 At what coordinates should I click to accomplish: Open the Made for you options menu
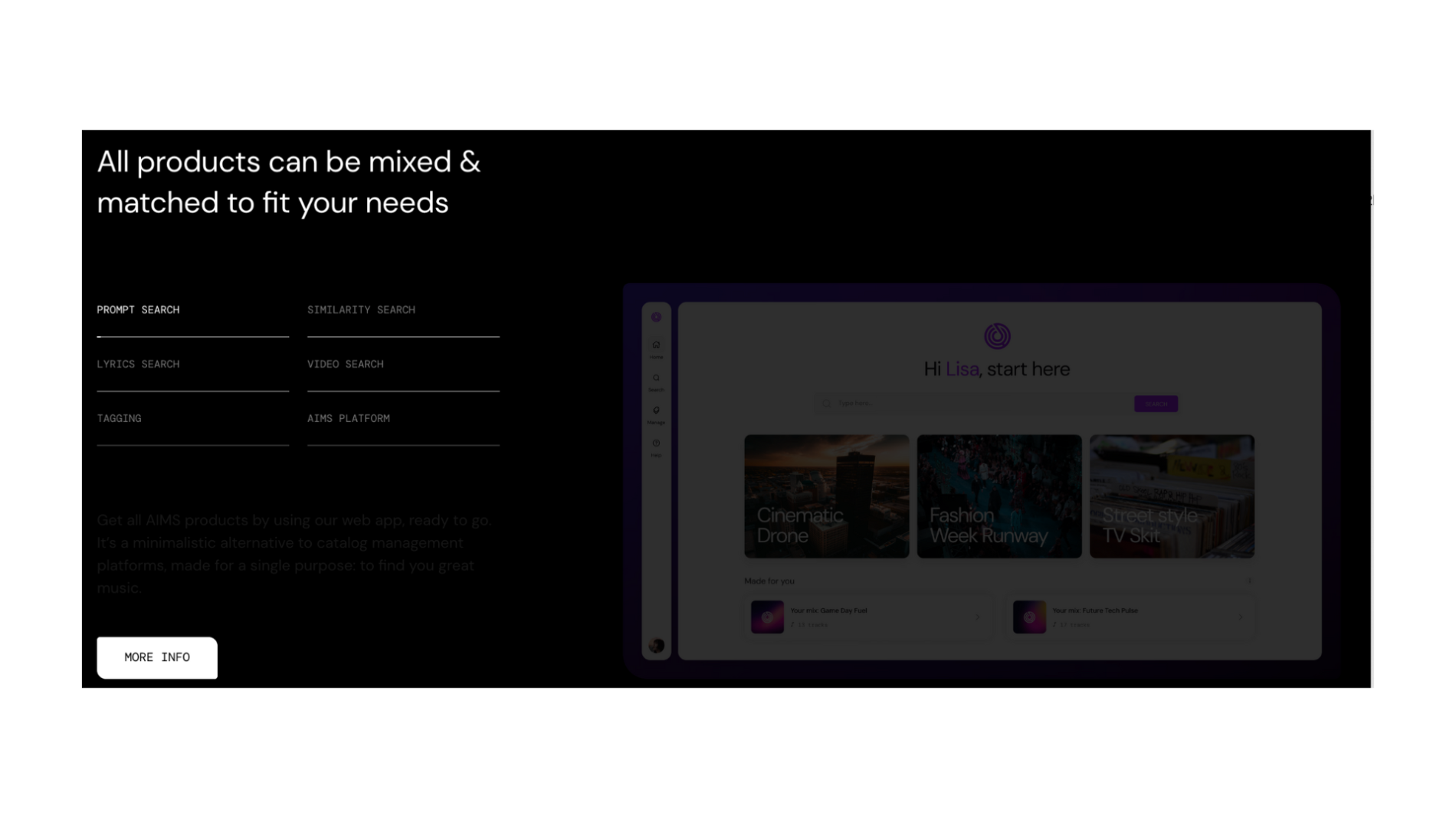pyautogui.click(x=1249, y=581)
